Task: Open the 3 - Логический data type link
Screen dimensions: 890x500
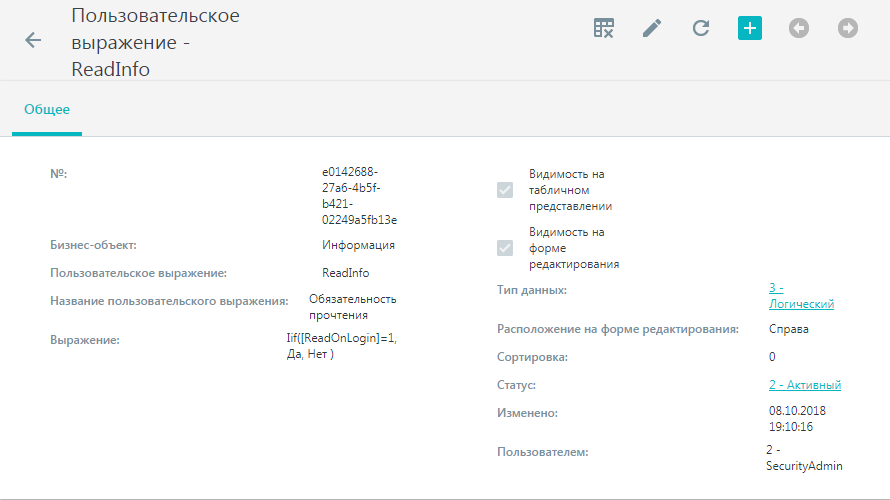Action: coord(801,296)
